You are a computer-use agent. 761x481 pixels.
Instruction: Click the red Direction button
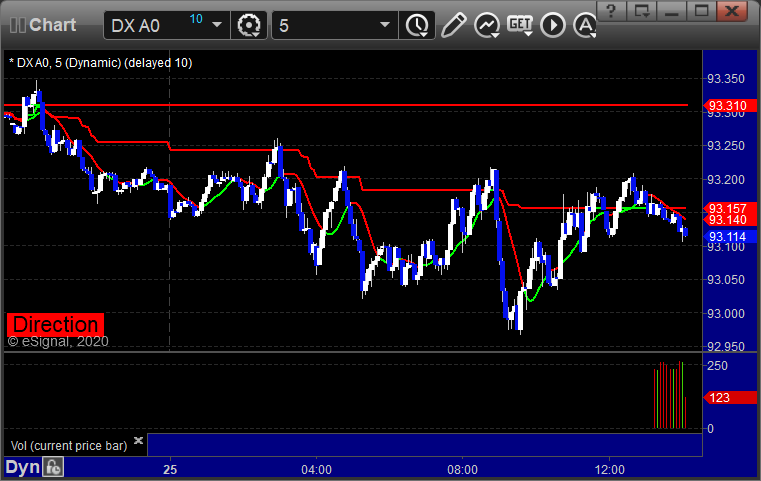point(55,324)
